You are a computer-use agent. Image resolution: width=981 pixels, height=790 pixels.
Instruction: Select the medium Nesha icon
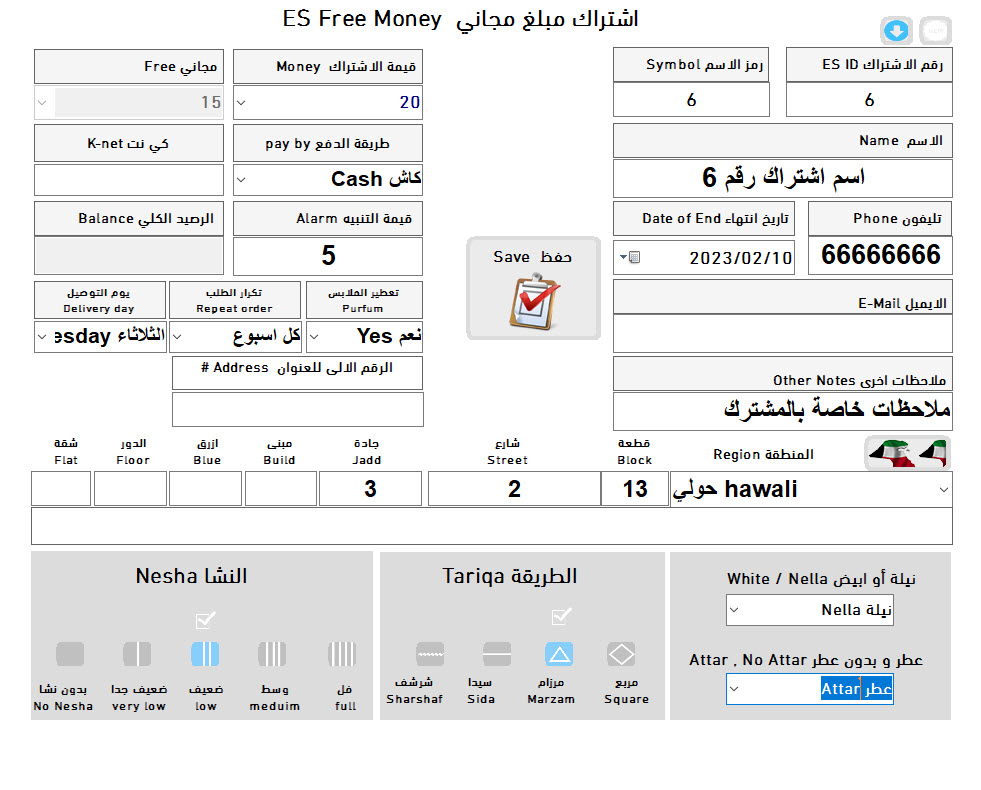[272, 654]
